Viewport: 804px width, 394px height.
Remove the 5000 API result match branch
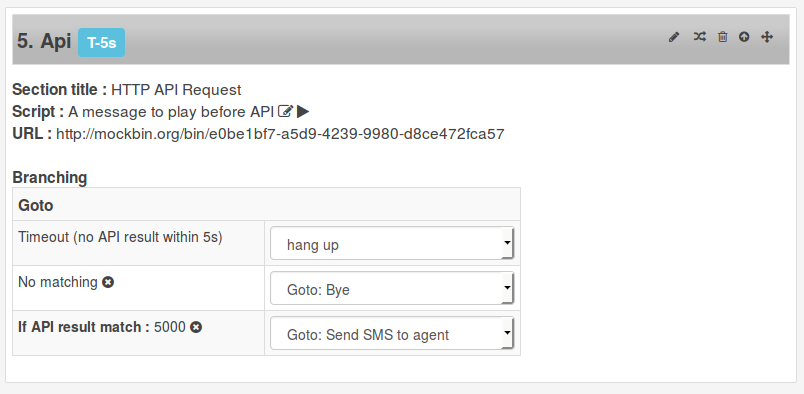point(196,327)
